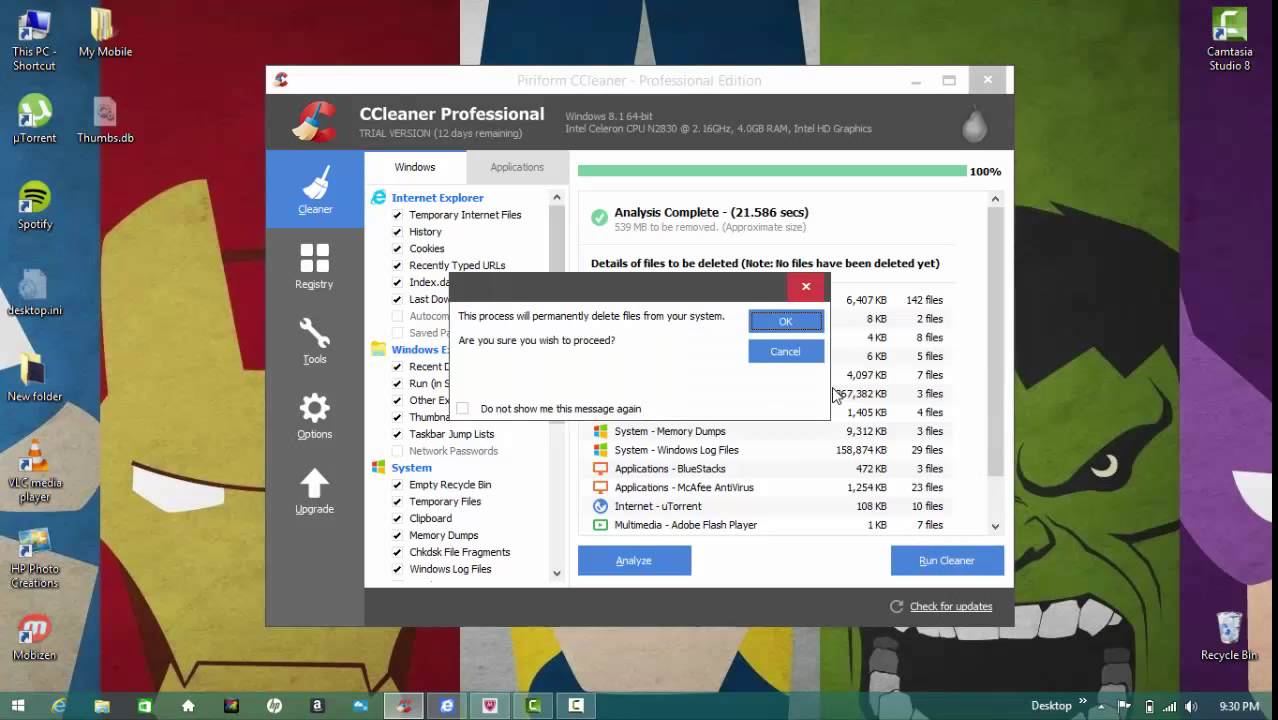
Task: Open the Options gear section
Action: 314,415
